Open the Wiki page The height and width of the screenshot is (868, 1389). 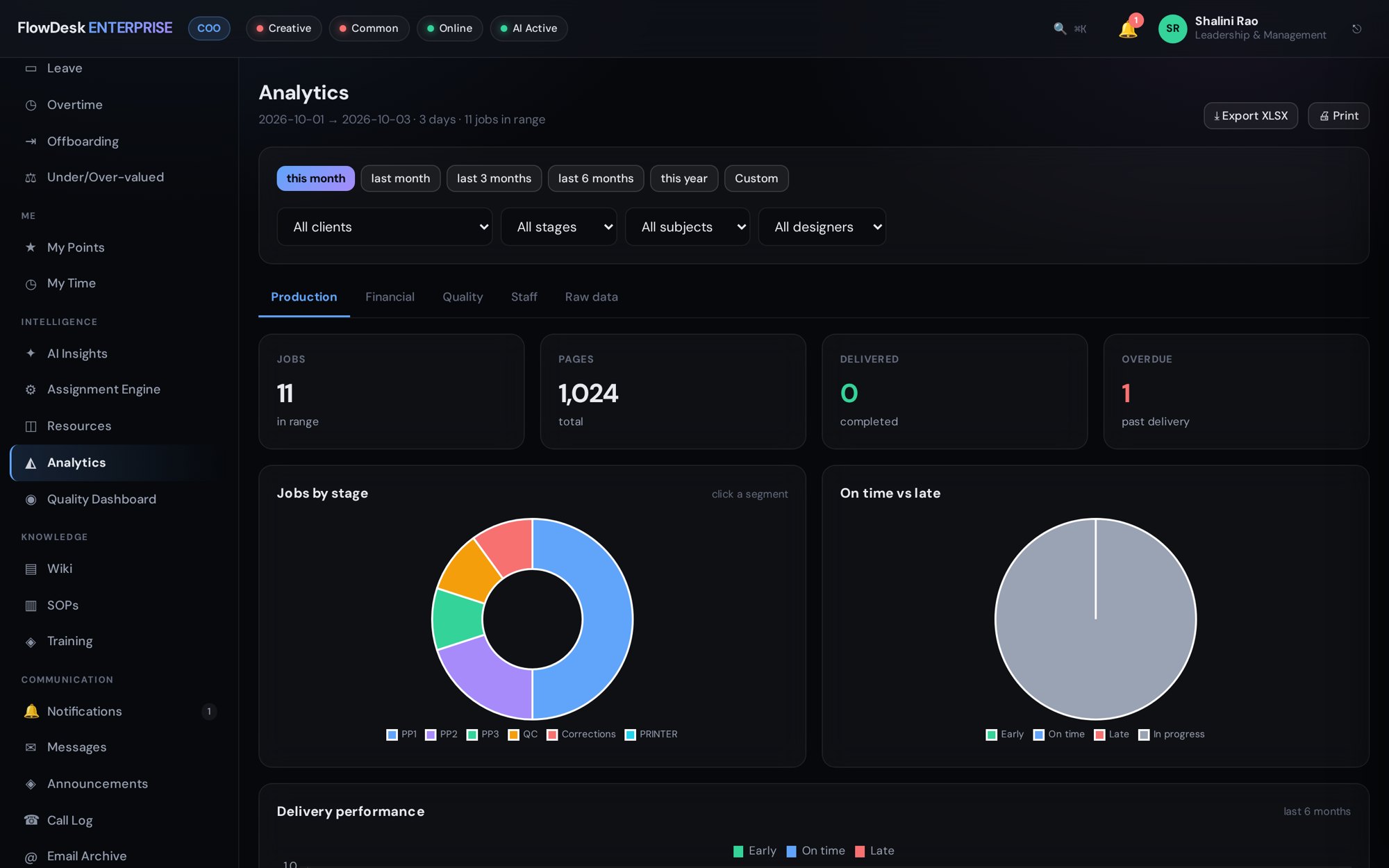pos(119,569)
